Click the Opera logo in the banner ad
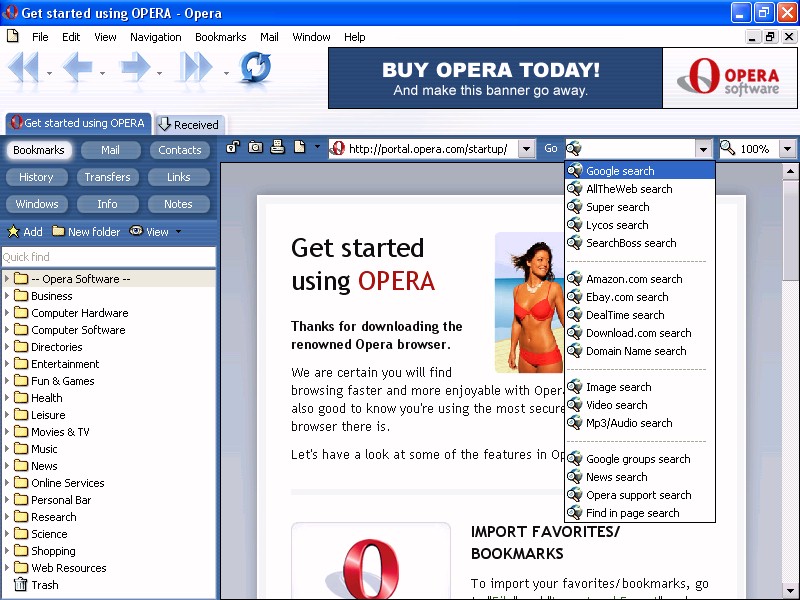 730,78
